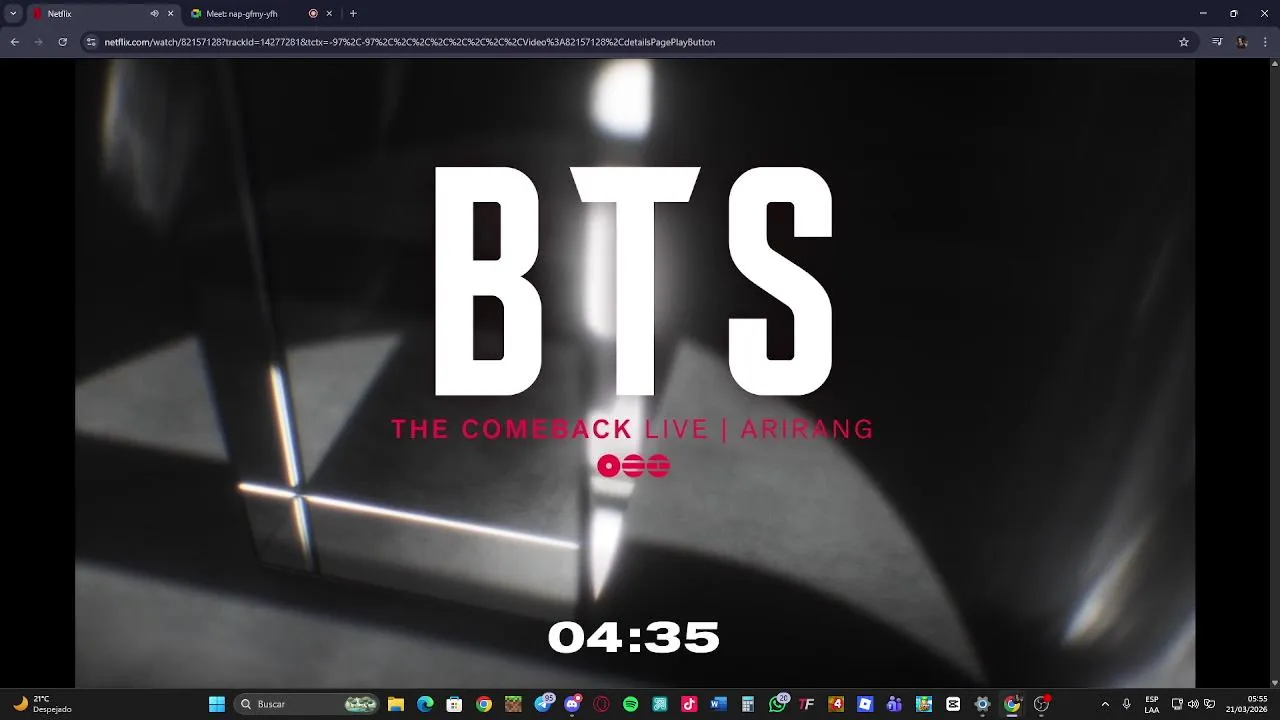The width and height of the screenshot is (1280, 720).
Task: Open File Explorer from the taskbar
Action: coord(396,704)
